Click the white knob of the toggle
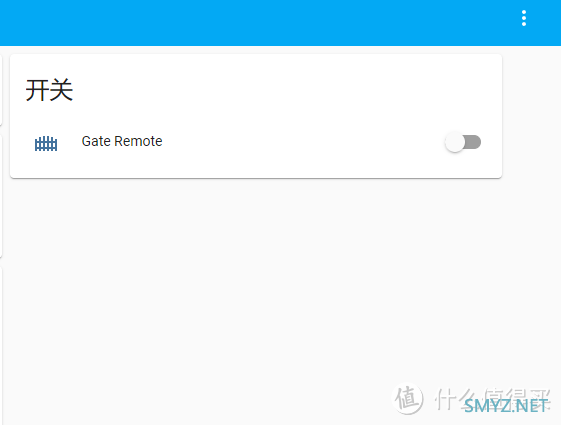 point(455,142)
